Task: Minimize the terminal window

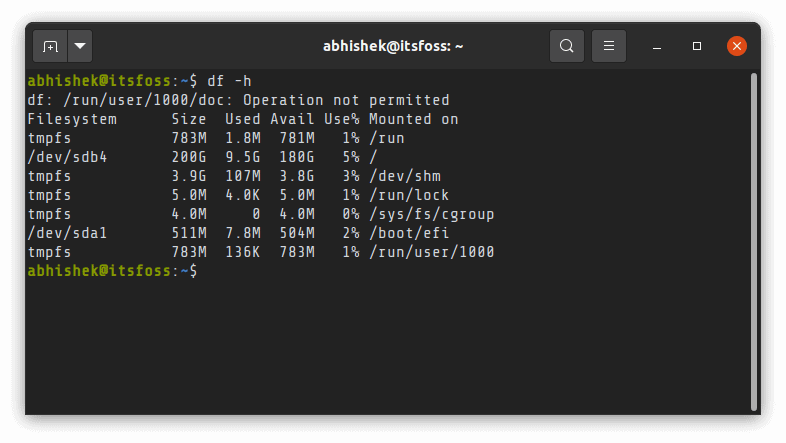Action: (x=658, y=46)
